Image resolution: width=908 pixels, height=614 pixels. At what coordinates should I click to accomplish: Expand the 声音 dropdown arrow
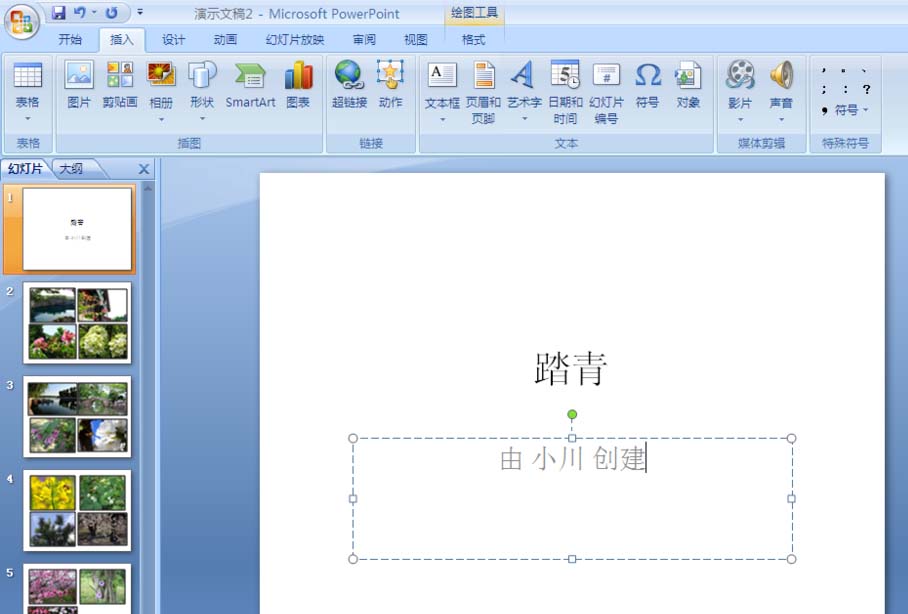781,120
